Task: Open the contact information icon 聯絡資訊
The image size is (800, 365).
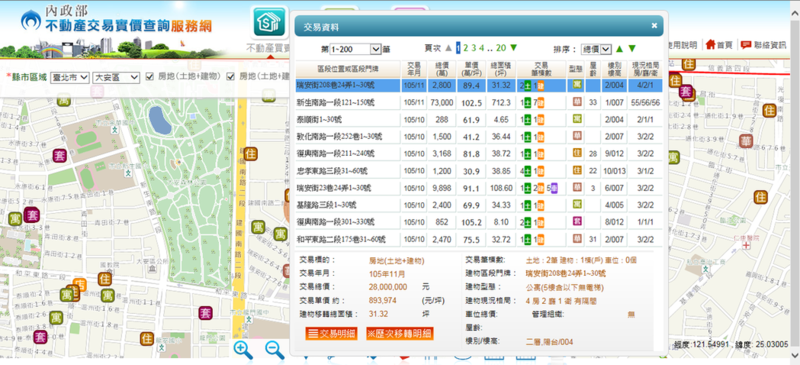Action: coord(763,45)
